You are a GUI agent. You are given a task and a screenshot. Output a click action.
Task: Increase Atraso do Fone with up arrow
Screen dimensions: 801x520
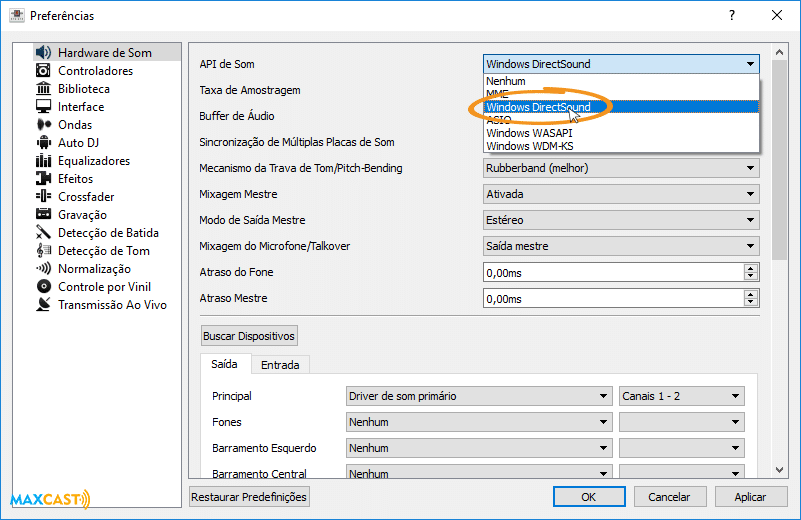(750, 268)
